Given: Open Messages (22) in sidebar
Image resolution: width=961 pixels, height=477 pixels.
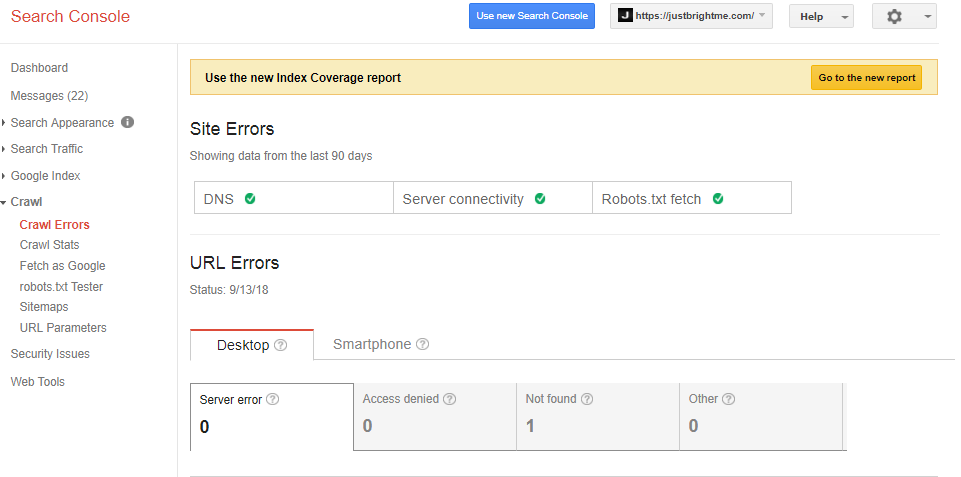Looking at the screenshot, I should point(49,96).
